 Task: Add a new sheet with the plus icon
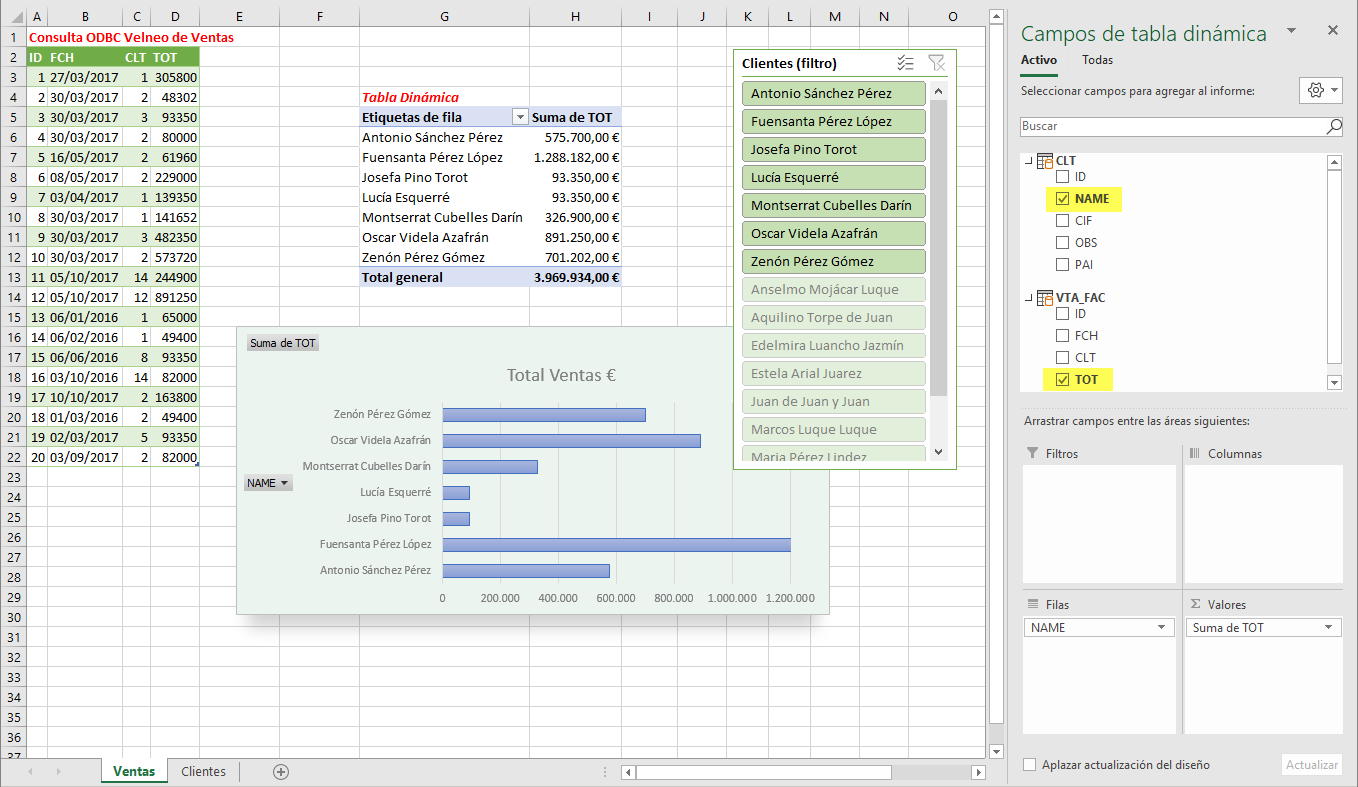point(281,771)
